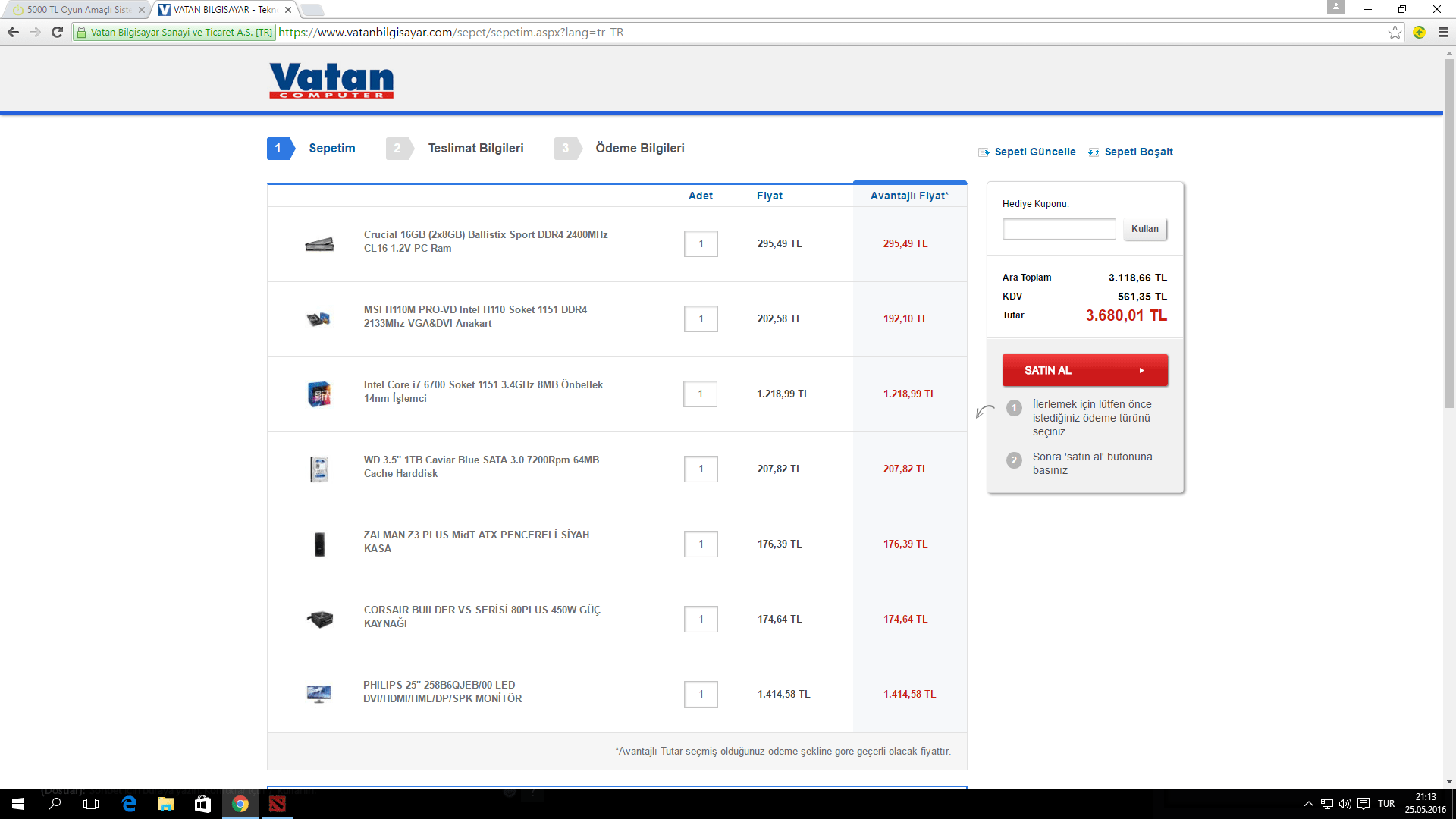The image size is (1456, 819).
Task: Click the Philips monitor product thumbnail
Action: 318,694
